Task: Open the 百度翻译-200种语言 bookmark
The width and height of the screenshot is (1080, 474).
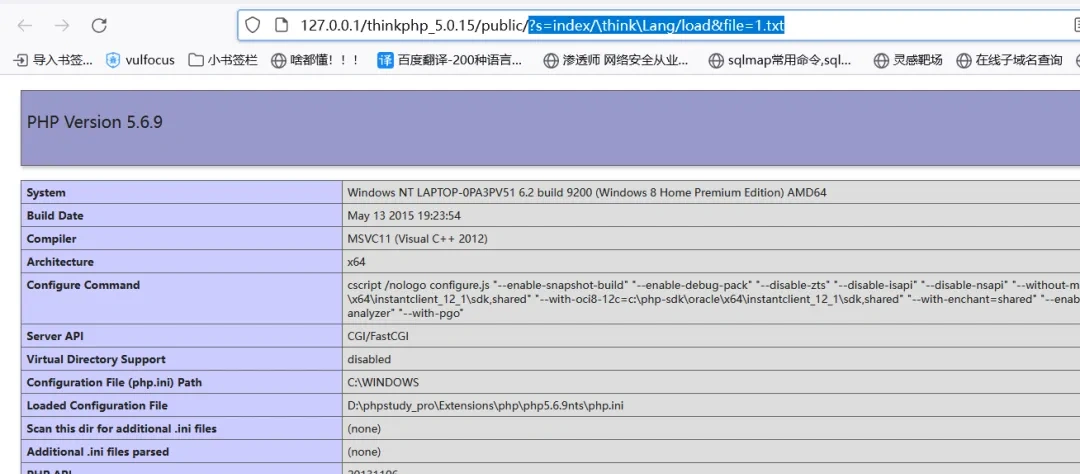Action: (x=450, y=61)
